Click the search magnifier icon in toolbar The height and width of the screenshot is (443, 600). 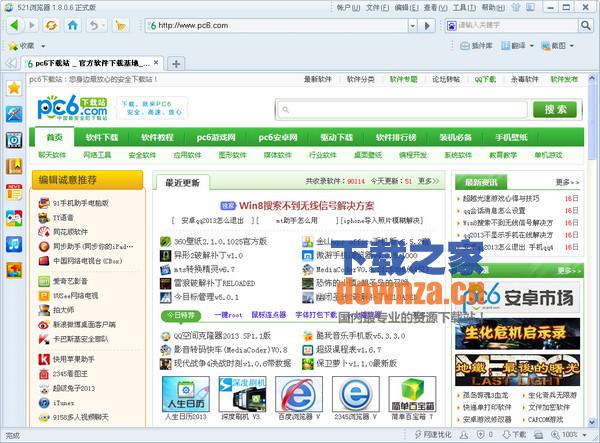click(585, 26)
